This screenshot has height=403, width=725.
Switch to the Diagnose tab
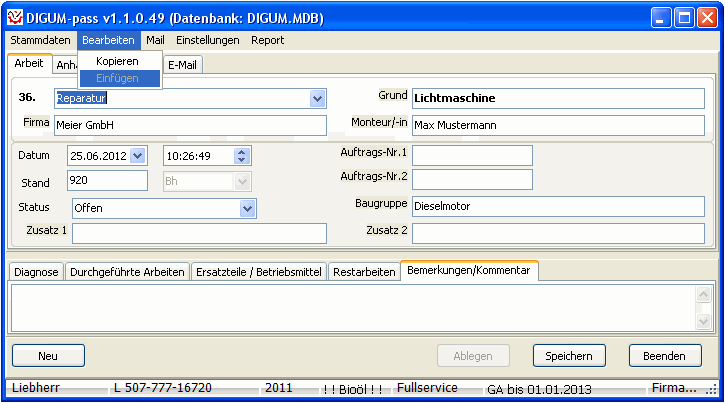[37, 272]
